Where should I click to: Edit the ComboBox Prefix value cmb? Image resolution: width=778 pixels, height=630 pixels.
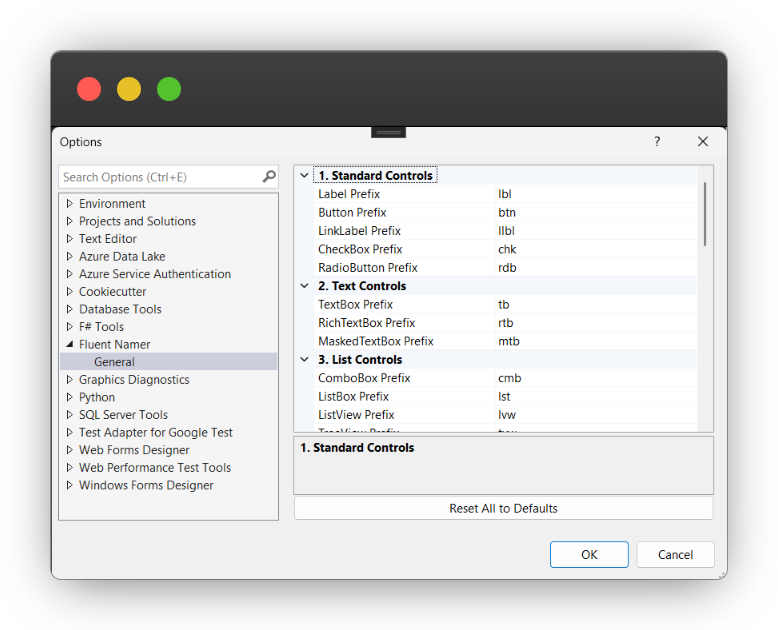click(x=510, y=378)
